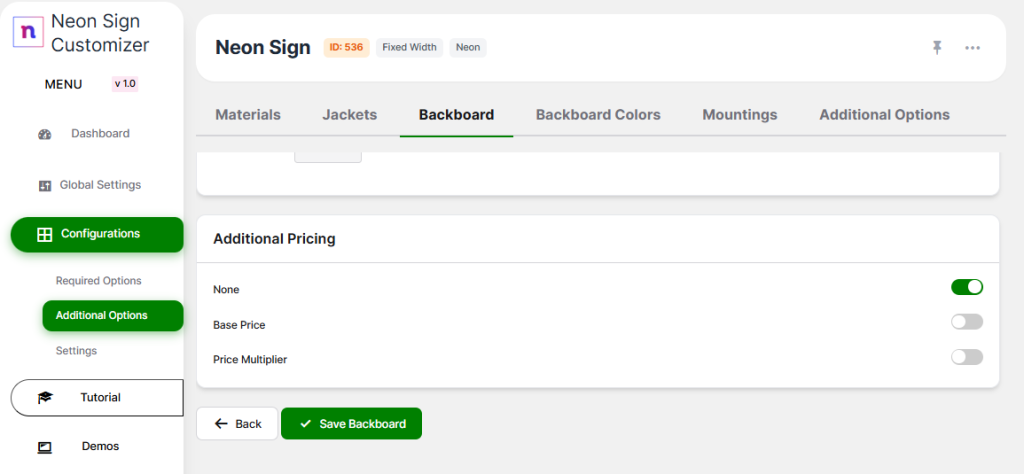Screen dimensions: 1024x474
Task: Enable the Base Price toggle
Action: [967, 322]
